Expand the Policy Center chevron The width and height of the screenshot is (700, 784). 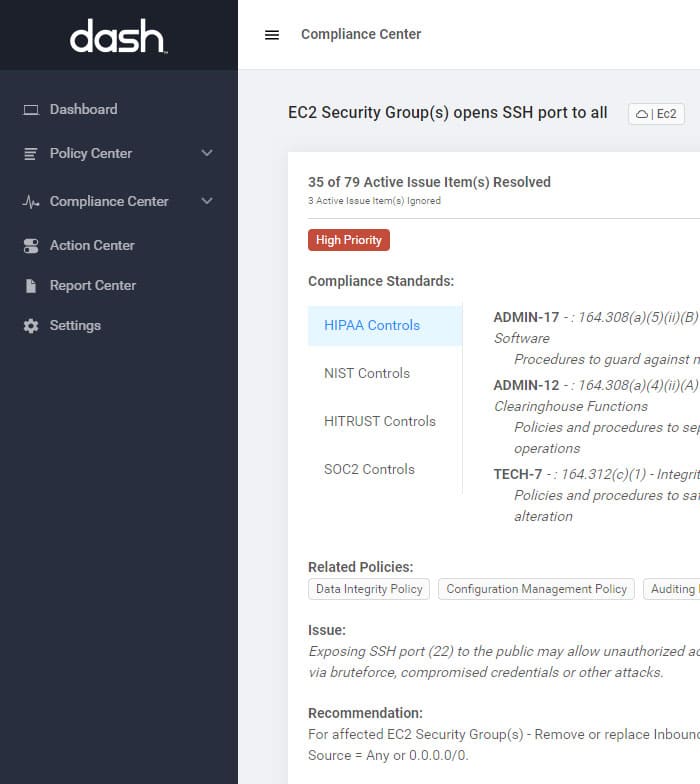207,152
